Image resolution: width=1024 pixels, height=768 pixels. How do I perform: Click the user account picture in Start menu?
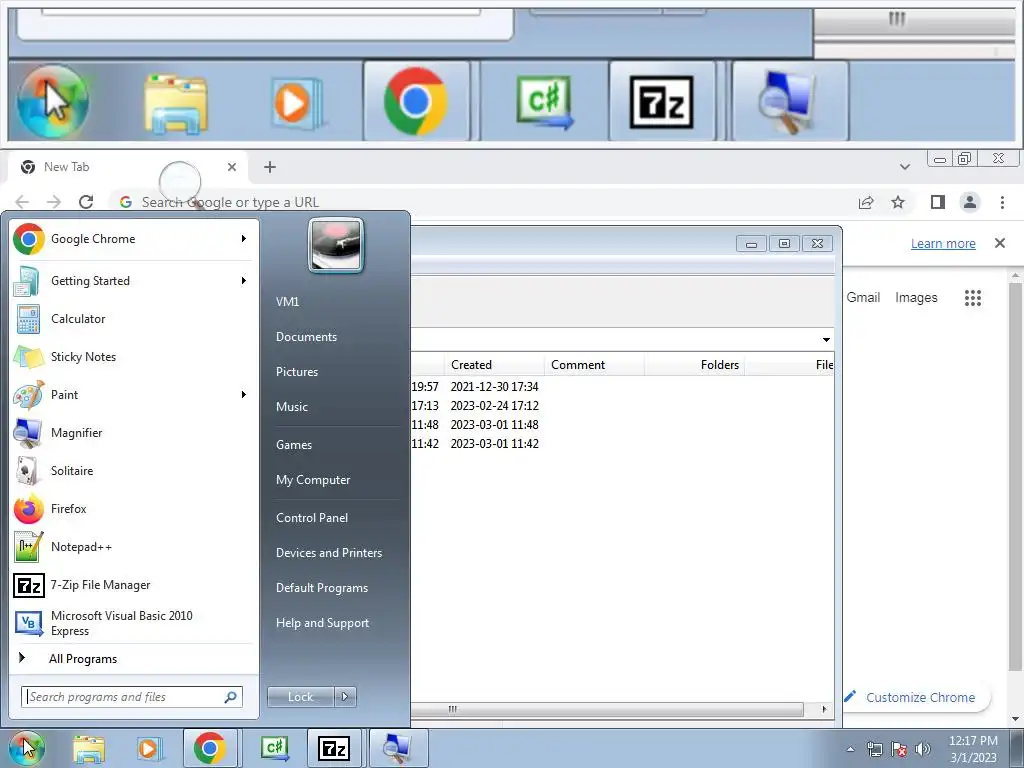(x=336, y=245)
